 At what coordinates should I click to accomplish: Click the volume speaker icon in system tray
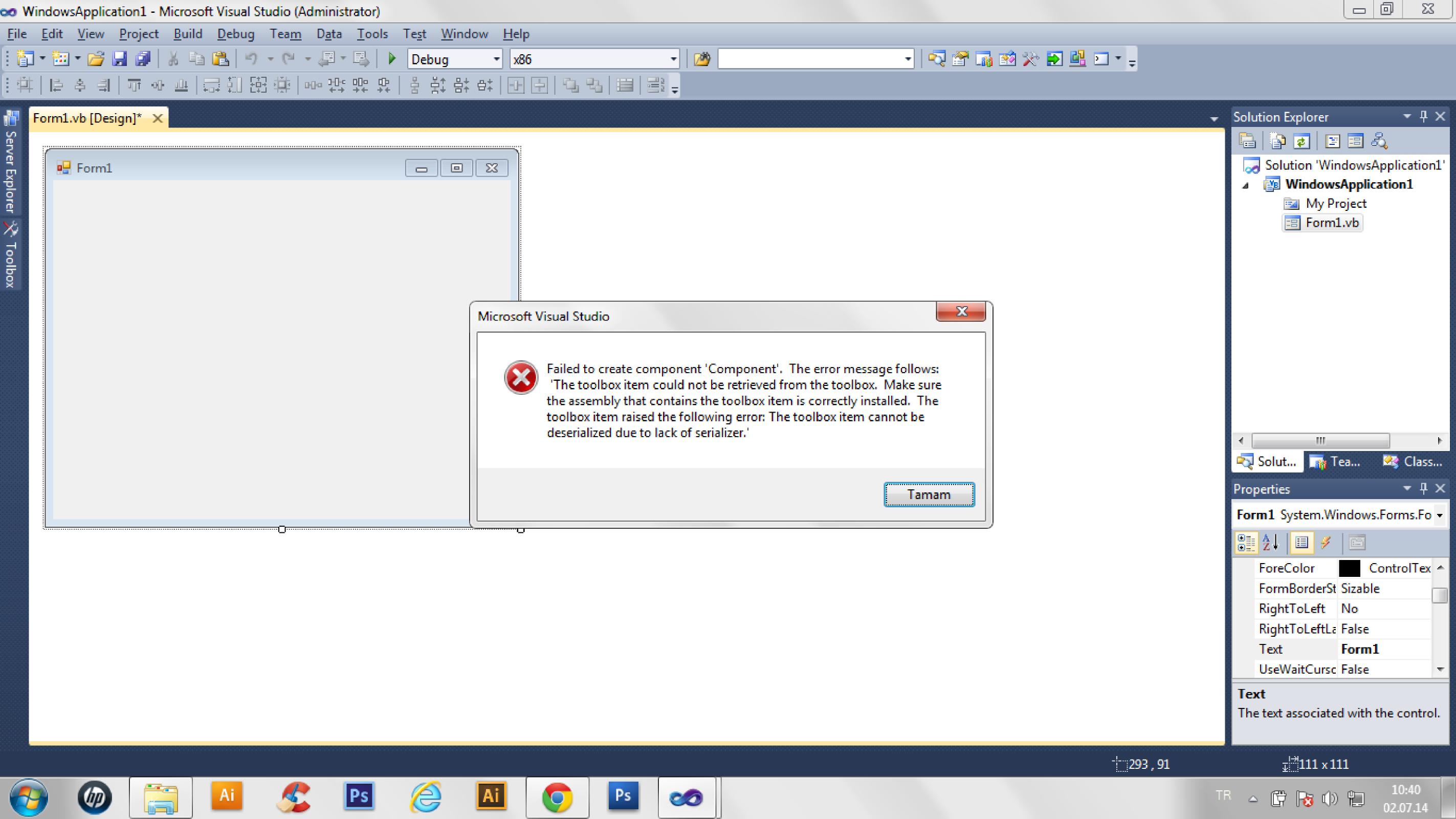point(1330,799)
